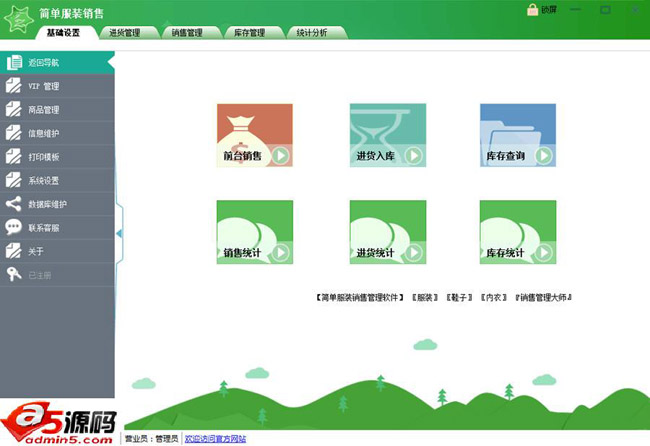Select 商品管理 label in sidebar
Screen dimensions: 650x446
coord(44,110)
